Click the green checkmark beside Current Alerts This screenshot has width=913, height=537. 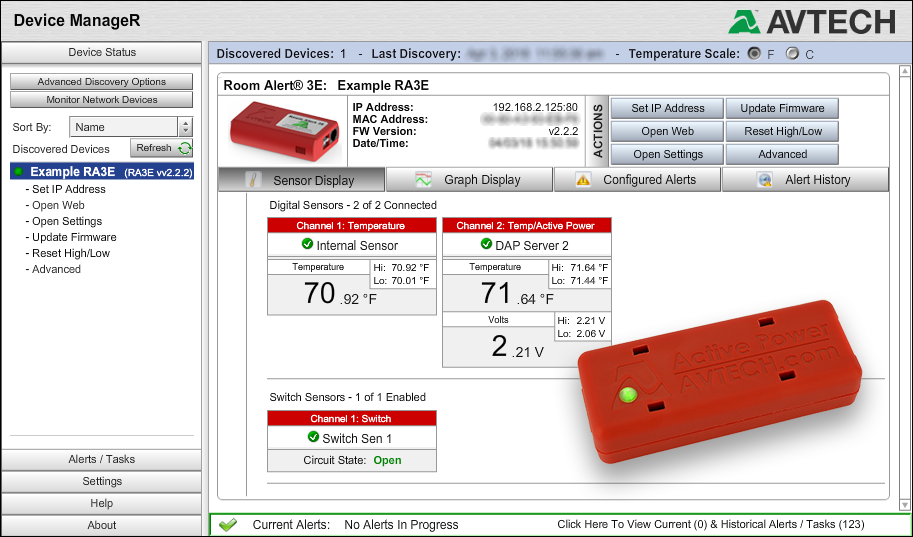(228, 524)
